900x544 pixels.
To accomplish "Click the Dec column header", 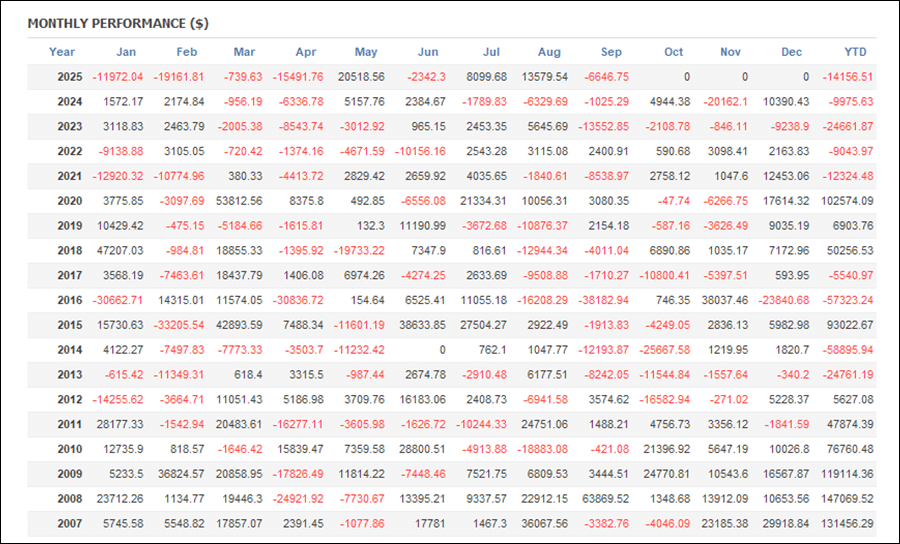I will point(792,52).
